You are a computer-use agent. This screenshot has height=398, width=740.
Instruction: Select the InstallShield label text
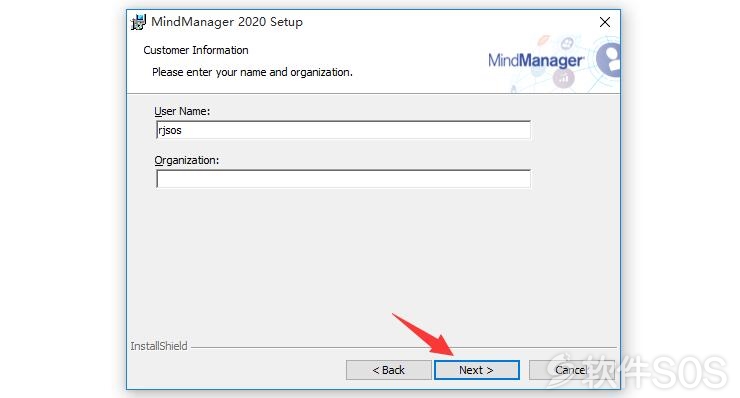159,346
